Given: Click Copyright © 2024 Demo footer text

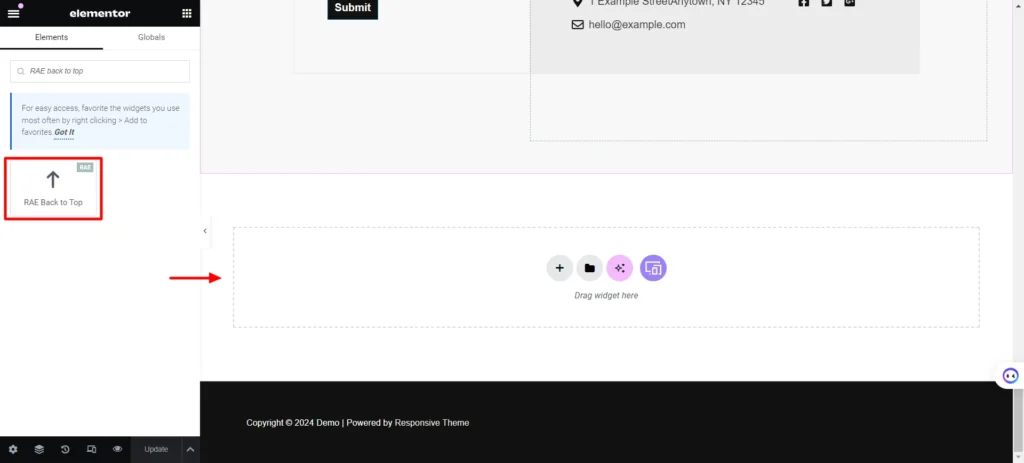Looking at the screenshot, I should (x=293, y=423).
